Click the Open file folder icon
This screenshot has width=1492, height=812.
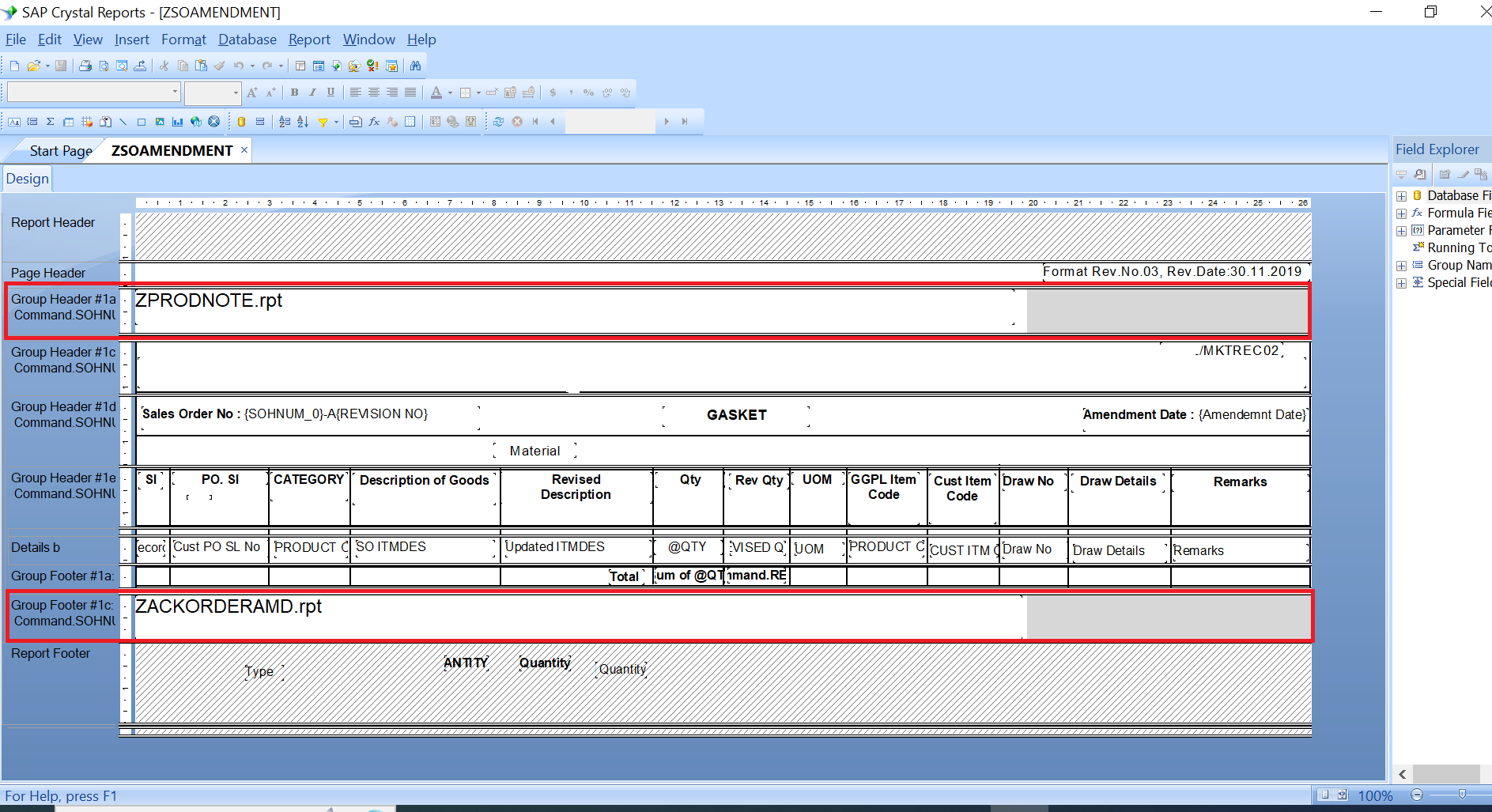tap(33, 66)
